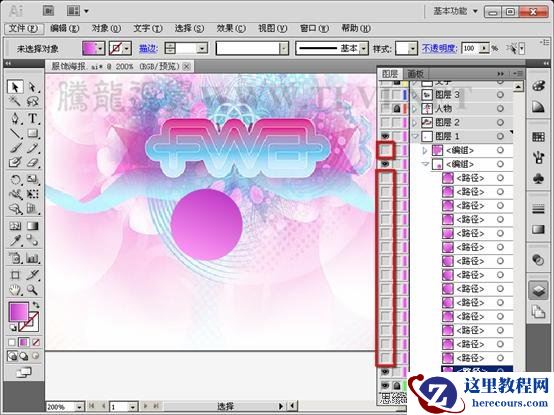
Task: Click the 描边 stroke link
Action: pyautogui.click(x=148, y=48)
